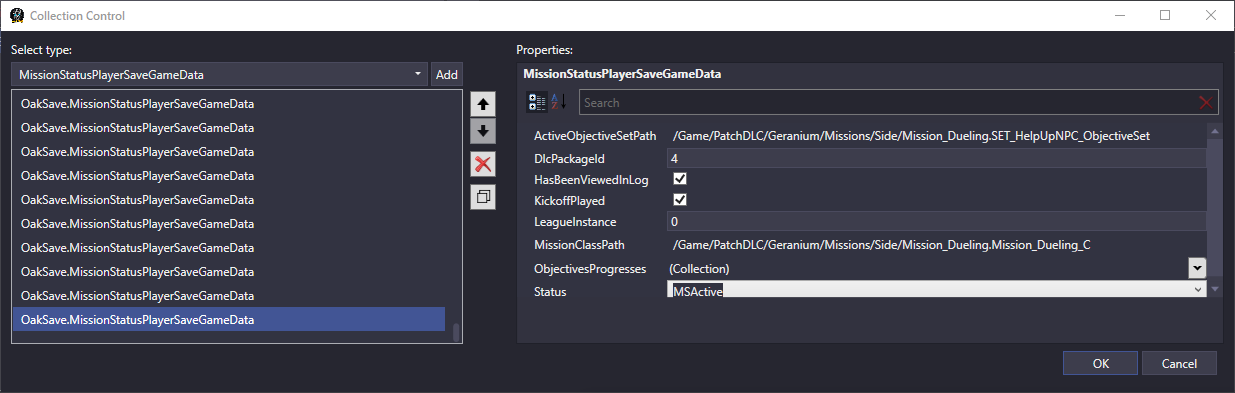Image resolution: width=1235 pixels, height=393 pixels.
Task: Maximize the Collection Control window
Action: tap(1165, 15)
